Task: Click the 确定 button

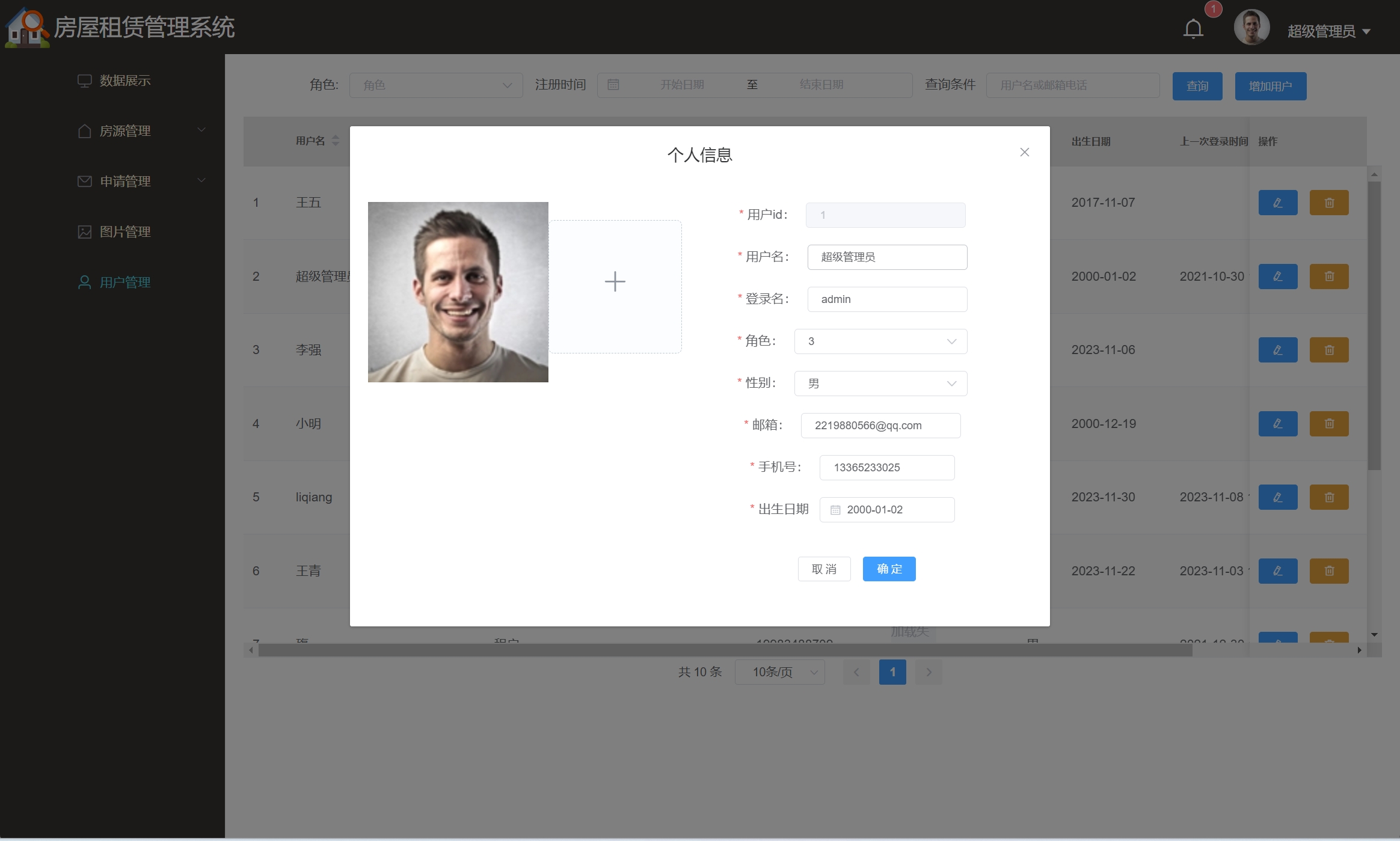Action: tap(889, 569)
